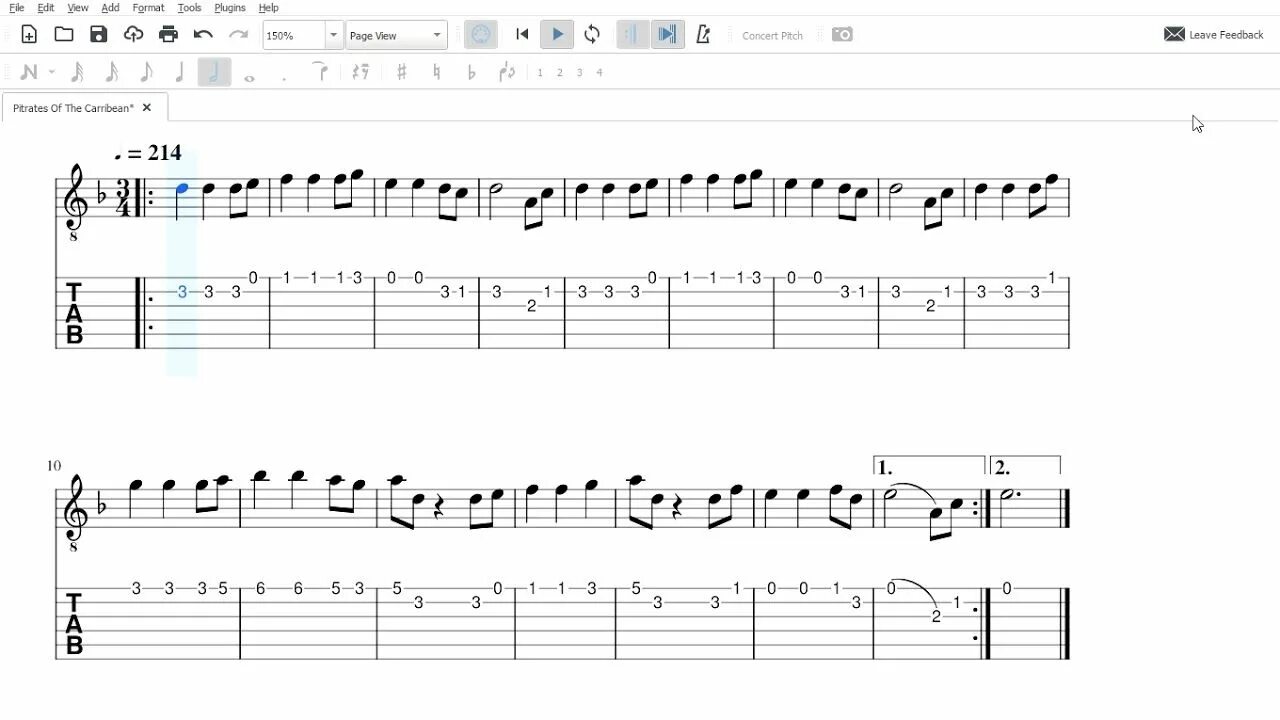Apply flat accidental

point(472,72)
